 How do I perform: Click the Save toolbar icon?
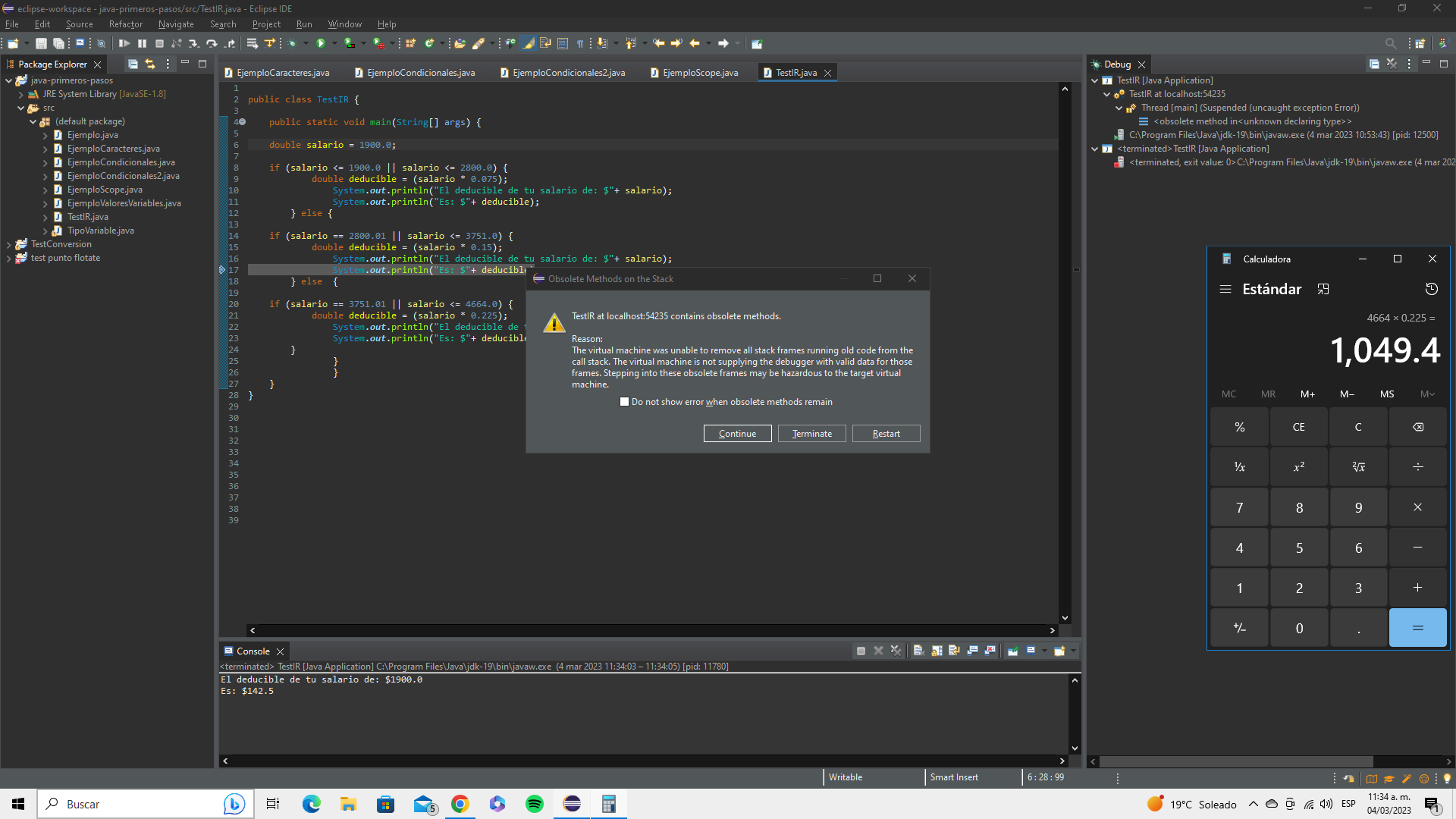point(41,43)
